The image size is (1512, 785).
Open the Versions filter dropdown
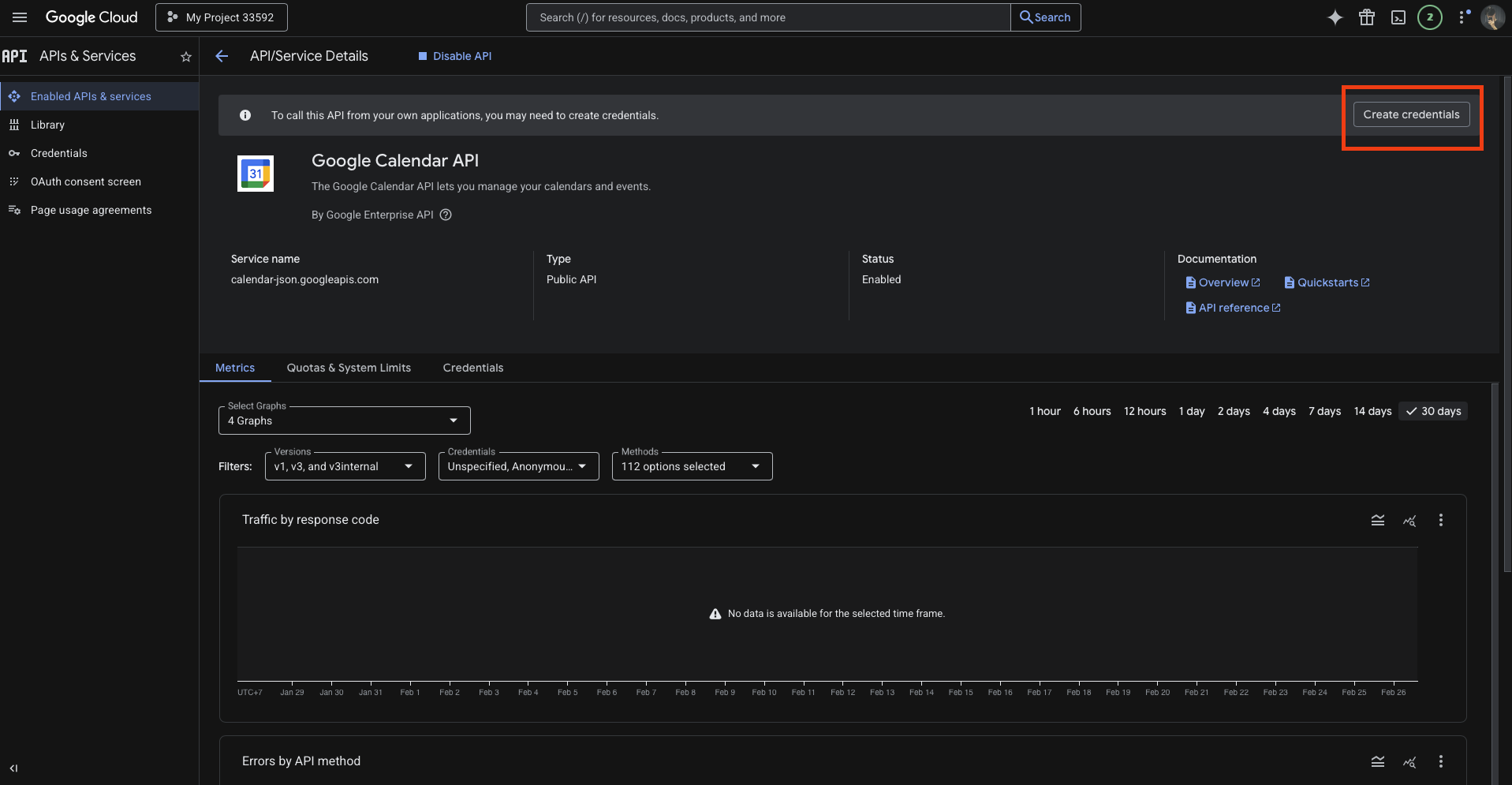pos(345,466)
